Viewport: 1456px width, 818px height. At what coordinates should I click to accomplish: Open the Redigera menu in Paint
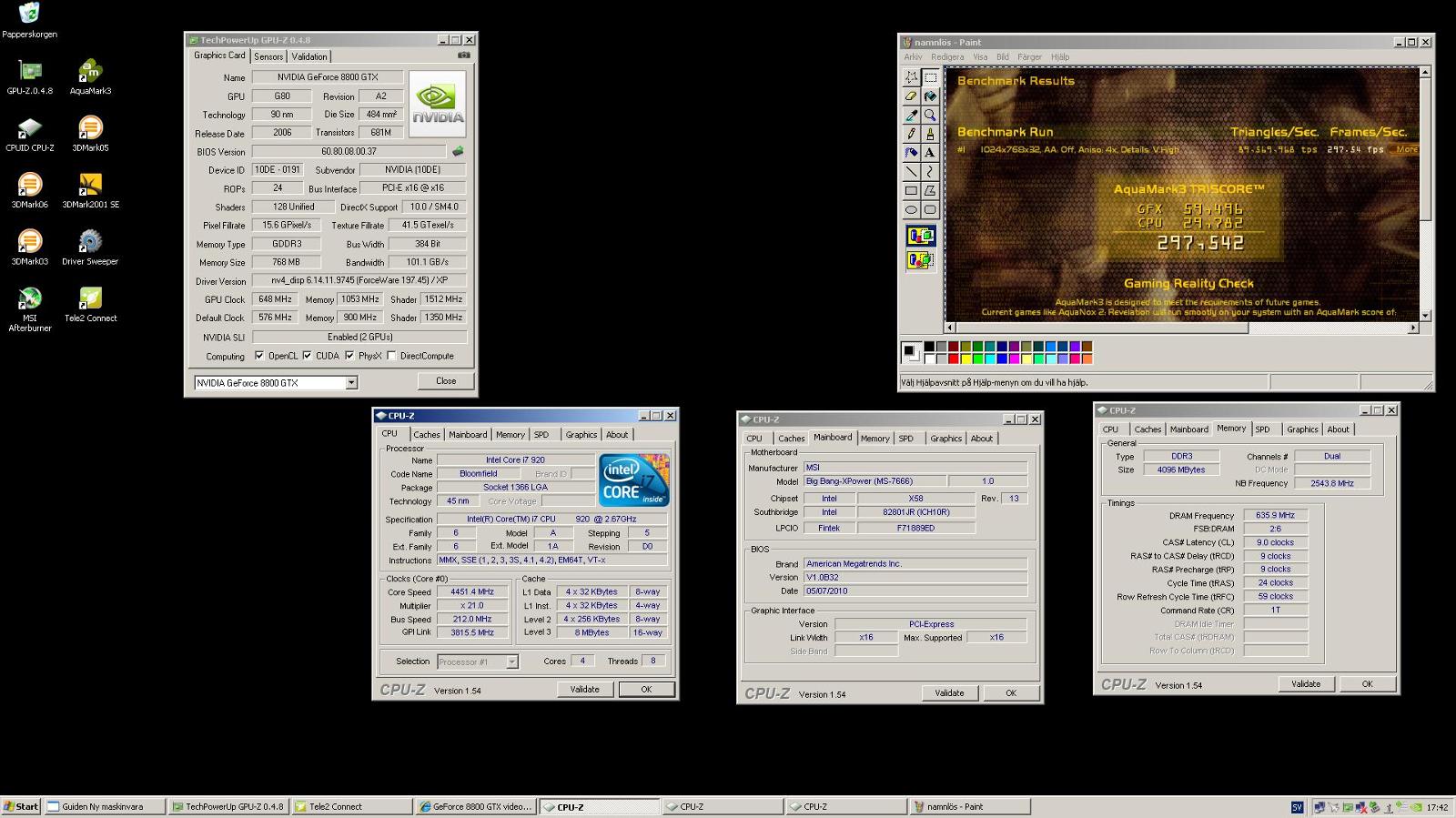pos(947,56)
